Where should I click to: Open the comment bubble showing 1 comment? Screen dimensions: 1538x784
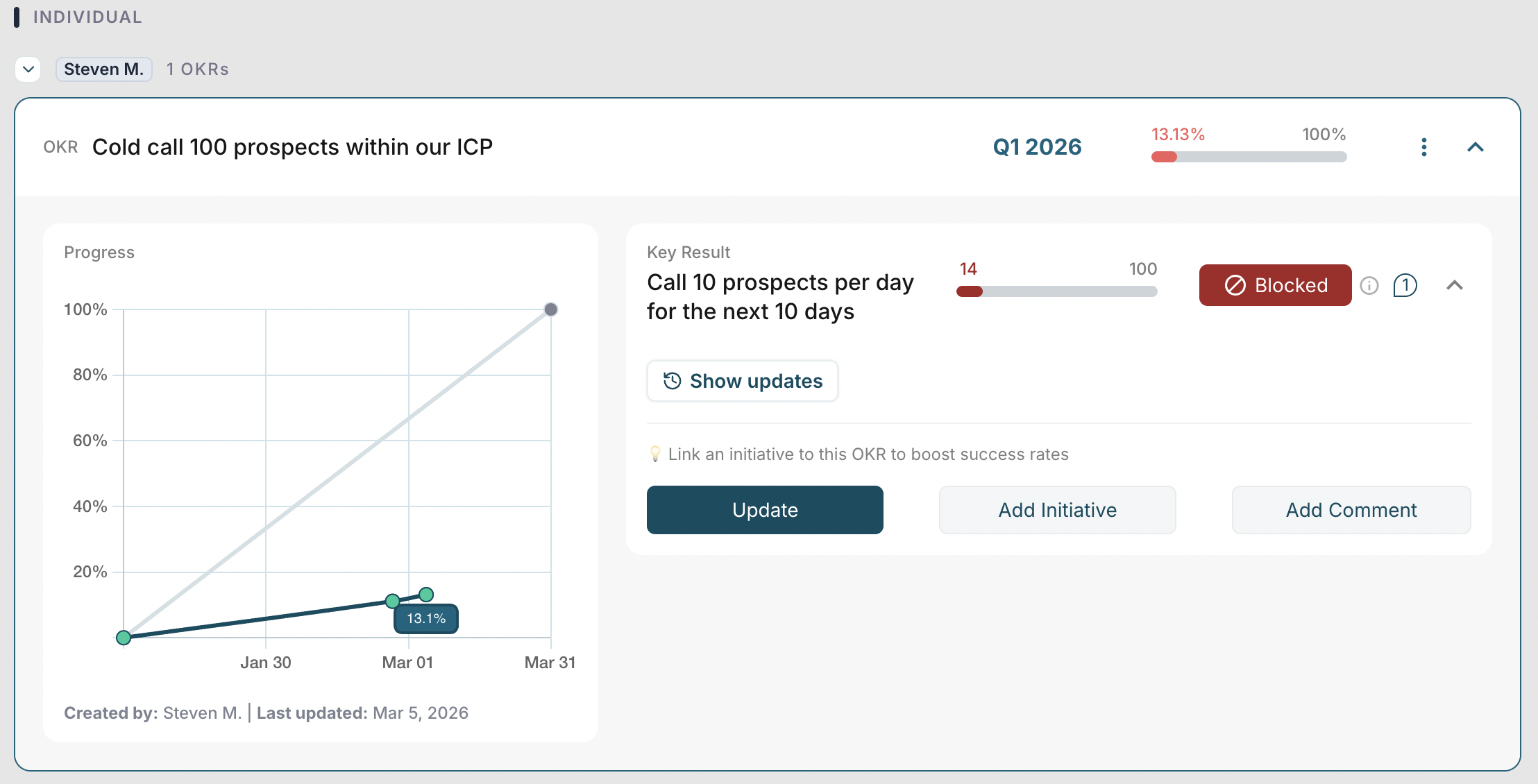point(1405,285)
